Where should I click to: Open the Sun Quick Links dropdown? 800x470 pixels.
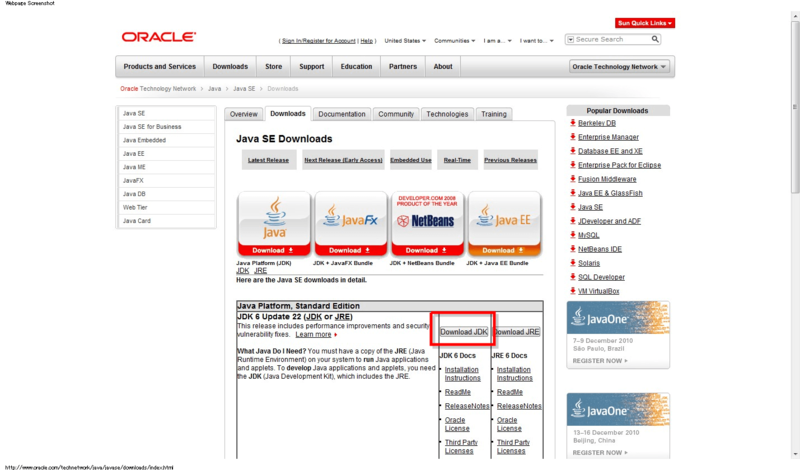click(x=644, y=23)
